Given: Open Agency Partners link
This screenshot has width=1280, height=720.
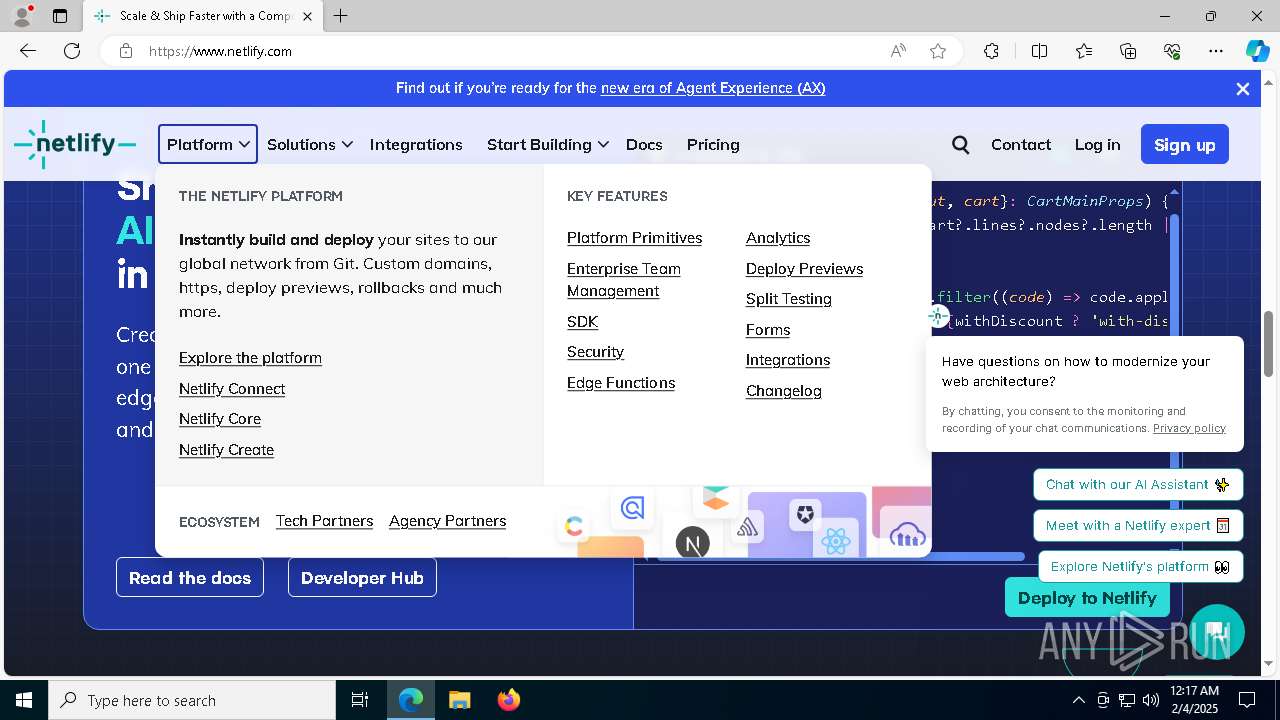Looking at the screenshot, I should pyautogui.click(x=447, y=521).
